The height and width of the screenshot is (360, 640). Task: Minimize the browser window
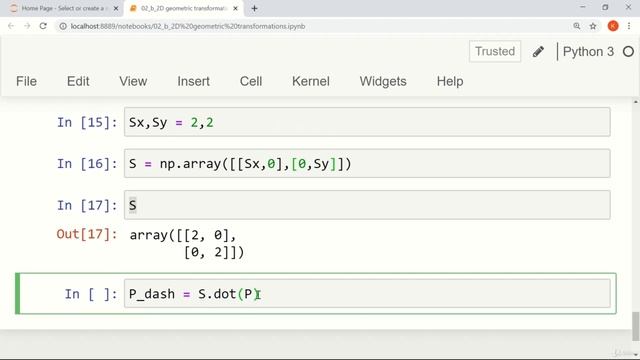click(x=582, y=7)
